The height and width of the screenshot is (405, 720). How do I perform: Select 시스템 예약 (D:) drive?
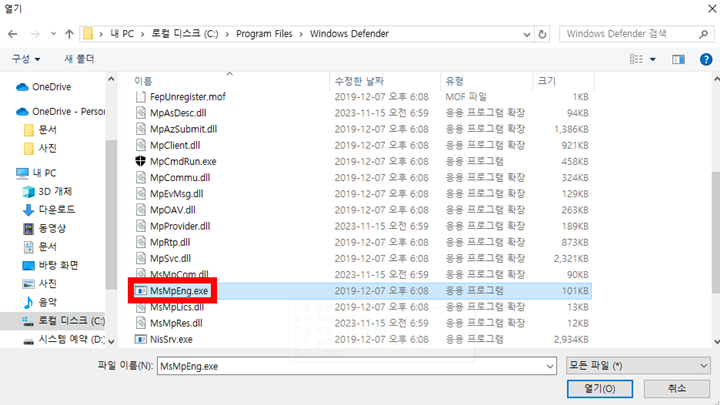(63, 340)
